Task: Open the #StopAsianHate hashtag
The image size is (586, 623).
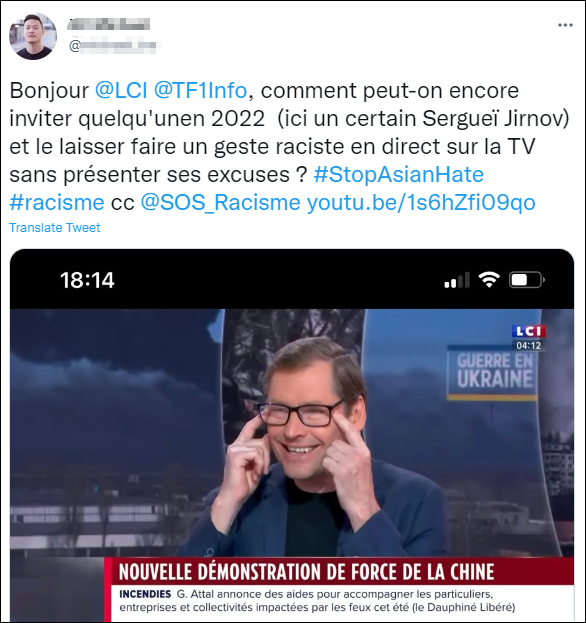Action: click(x=398, y=174)
